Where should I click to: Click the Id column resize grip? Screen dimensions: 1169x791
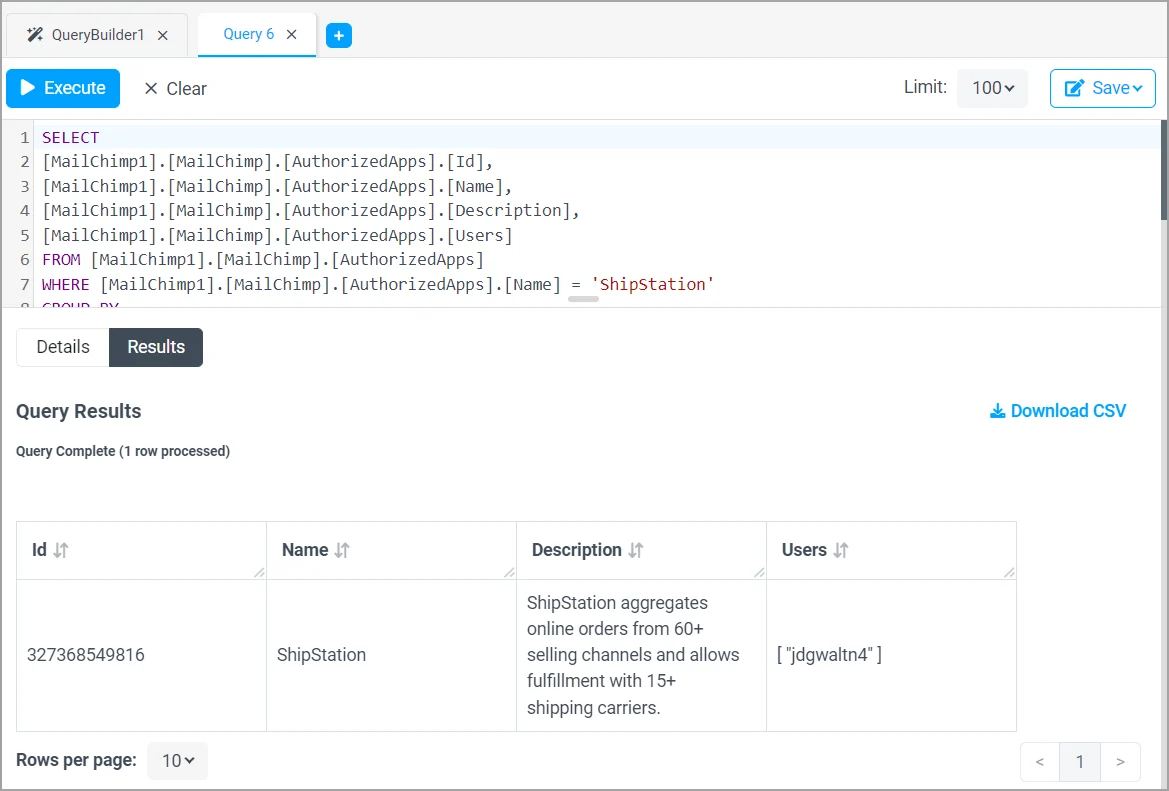[x=259, y=573]
